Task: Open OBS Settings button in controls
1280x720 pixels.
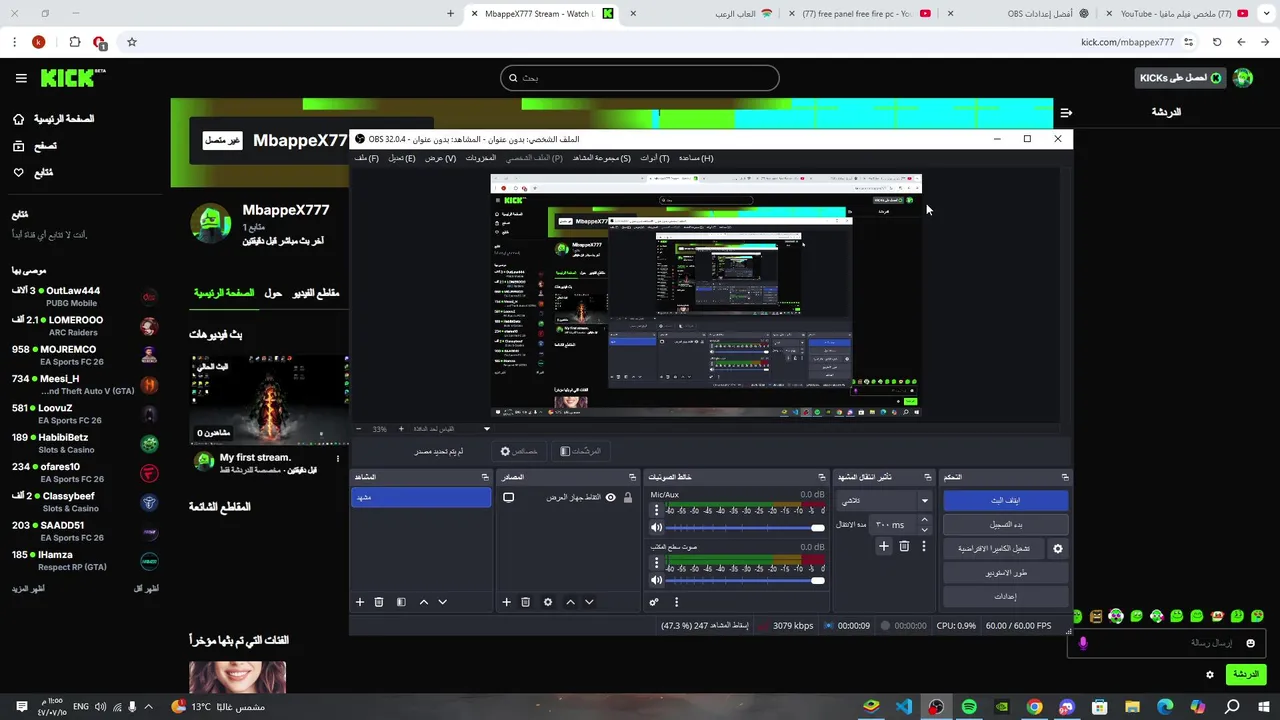Action: (1006, 597)
